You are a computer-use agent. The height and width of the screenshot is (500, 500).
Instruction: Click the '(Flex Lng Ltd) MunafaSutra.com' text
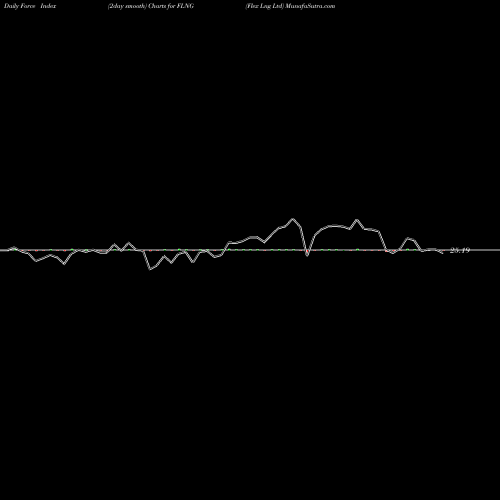click(x=290, y=6)
